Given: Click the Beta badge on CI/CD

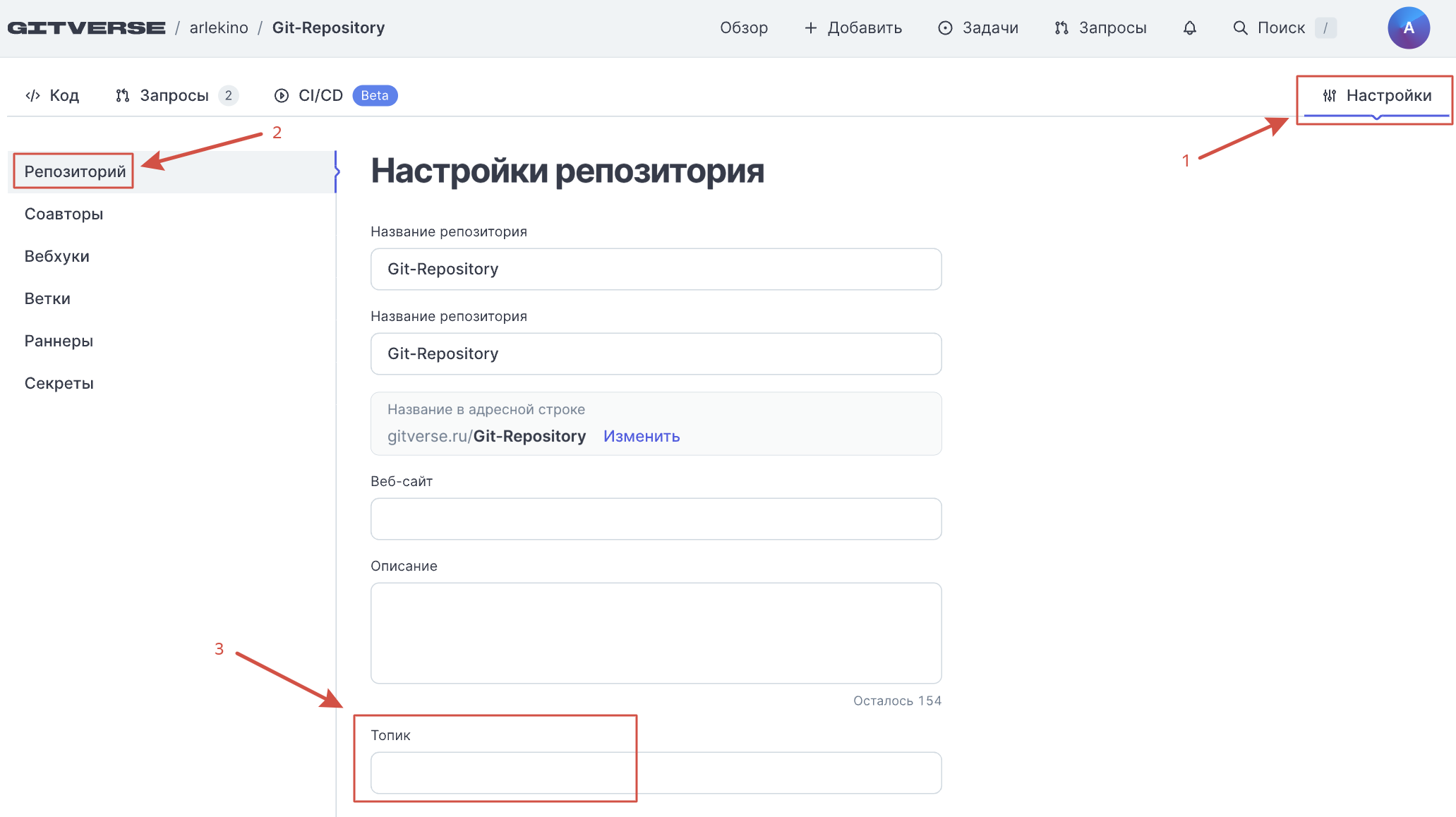Looking at the screenshot, I should coord(375,95).
